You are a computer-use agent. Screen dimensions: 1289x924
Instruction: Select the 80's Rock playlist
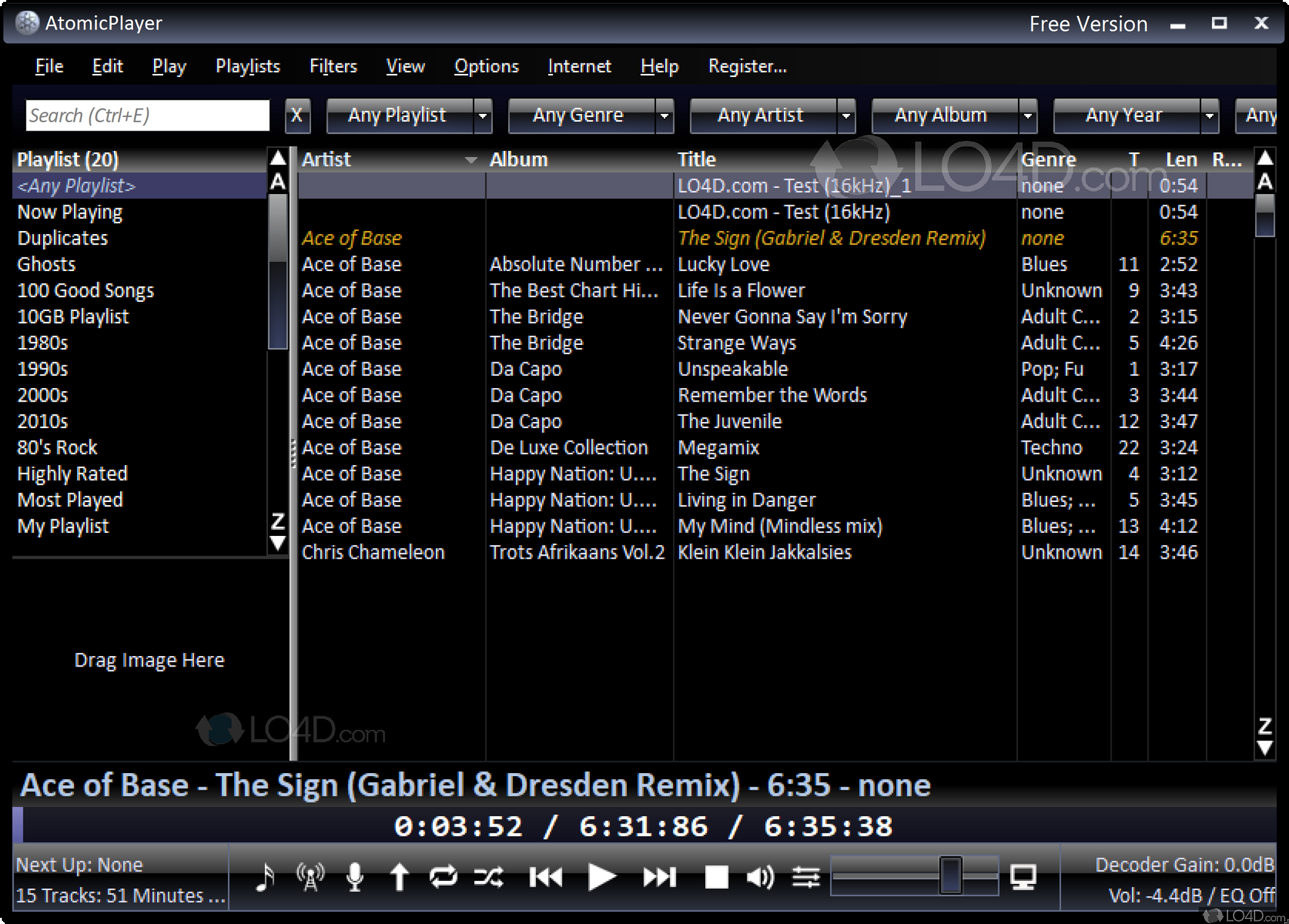click(140, 447)
